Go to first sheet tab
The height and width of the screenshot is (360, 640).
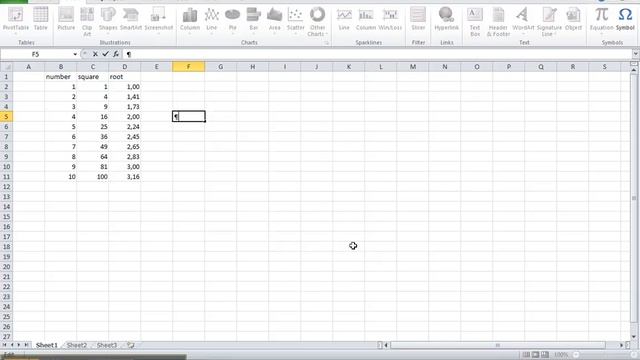click(4, 345)
